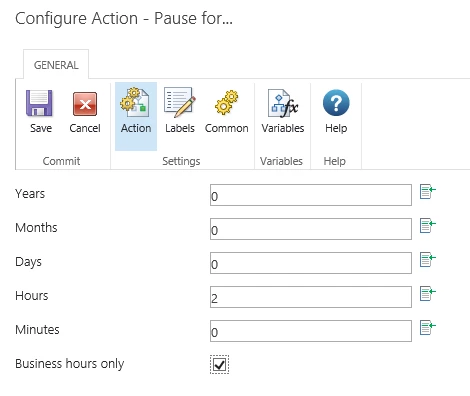Viewport: 470px width, 396px height.
Task: Focus the Months input field
Action: click(x=311, y=229)
